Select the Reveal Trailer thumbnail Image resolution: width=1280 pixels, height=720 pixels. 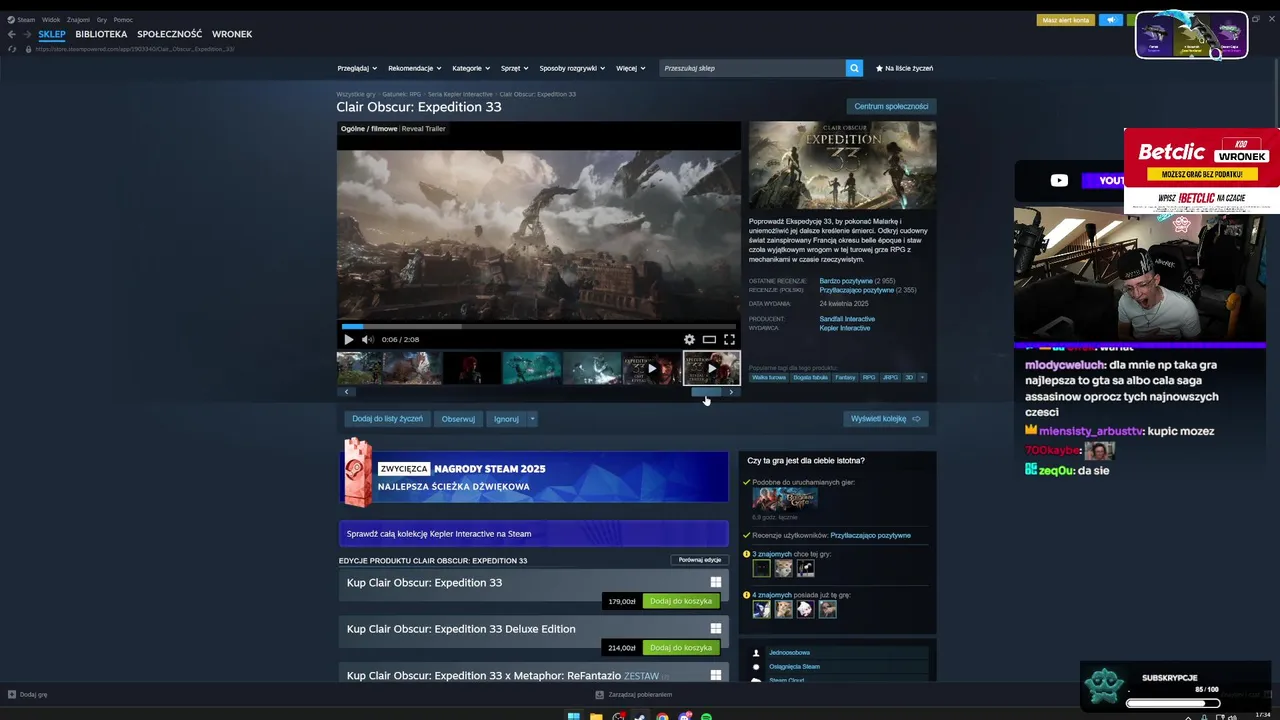[x=711, y=368]
